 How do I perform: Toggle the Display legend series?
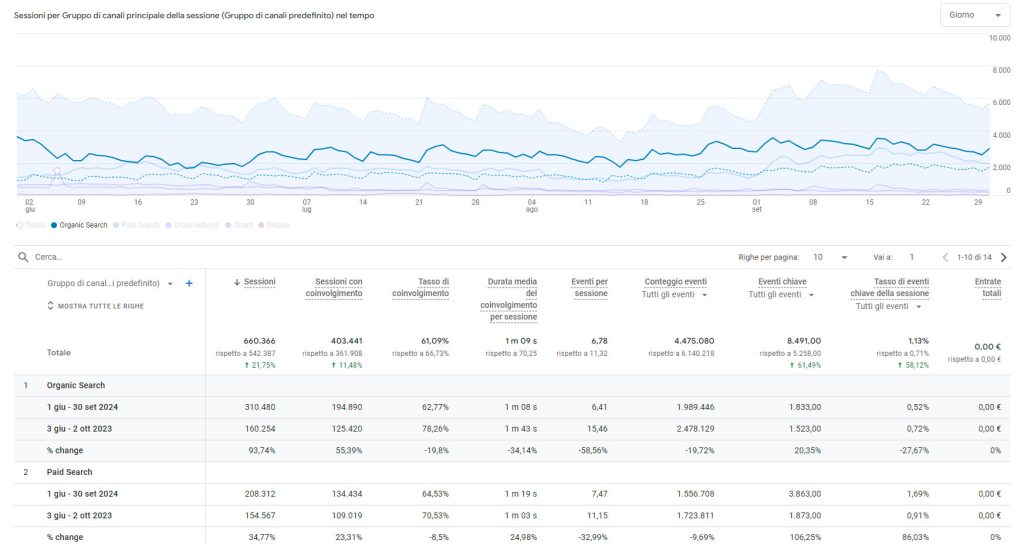[x=274, y=225]
